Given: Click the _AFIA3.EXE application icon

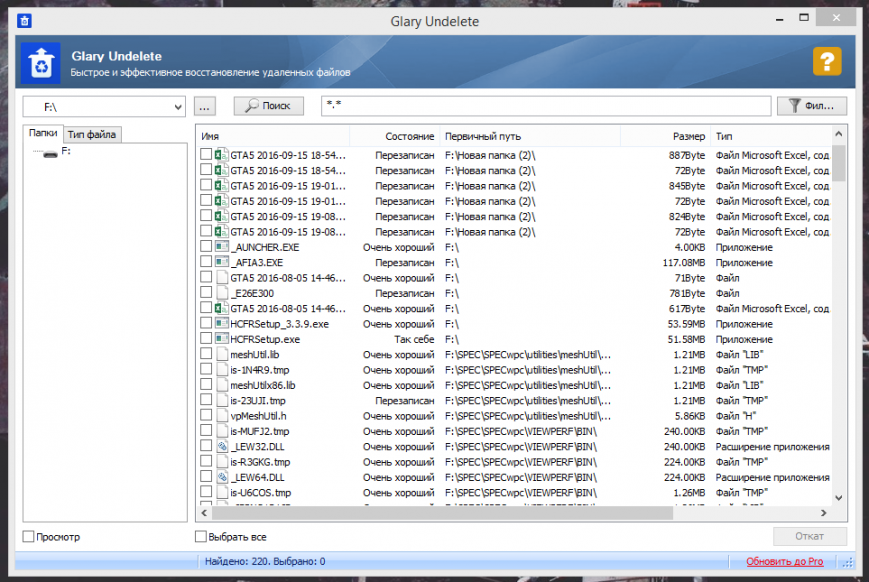Looking at the screenshot, I should (222, 262).
